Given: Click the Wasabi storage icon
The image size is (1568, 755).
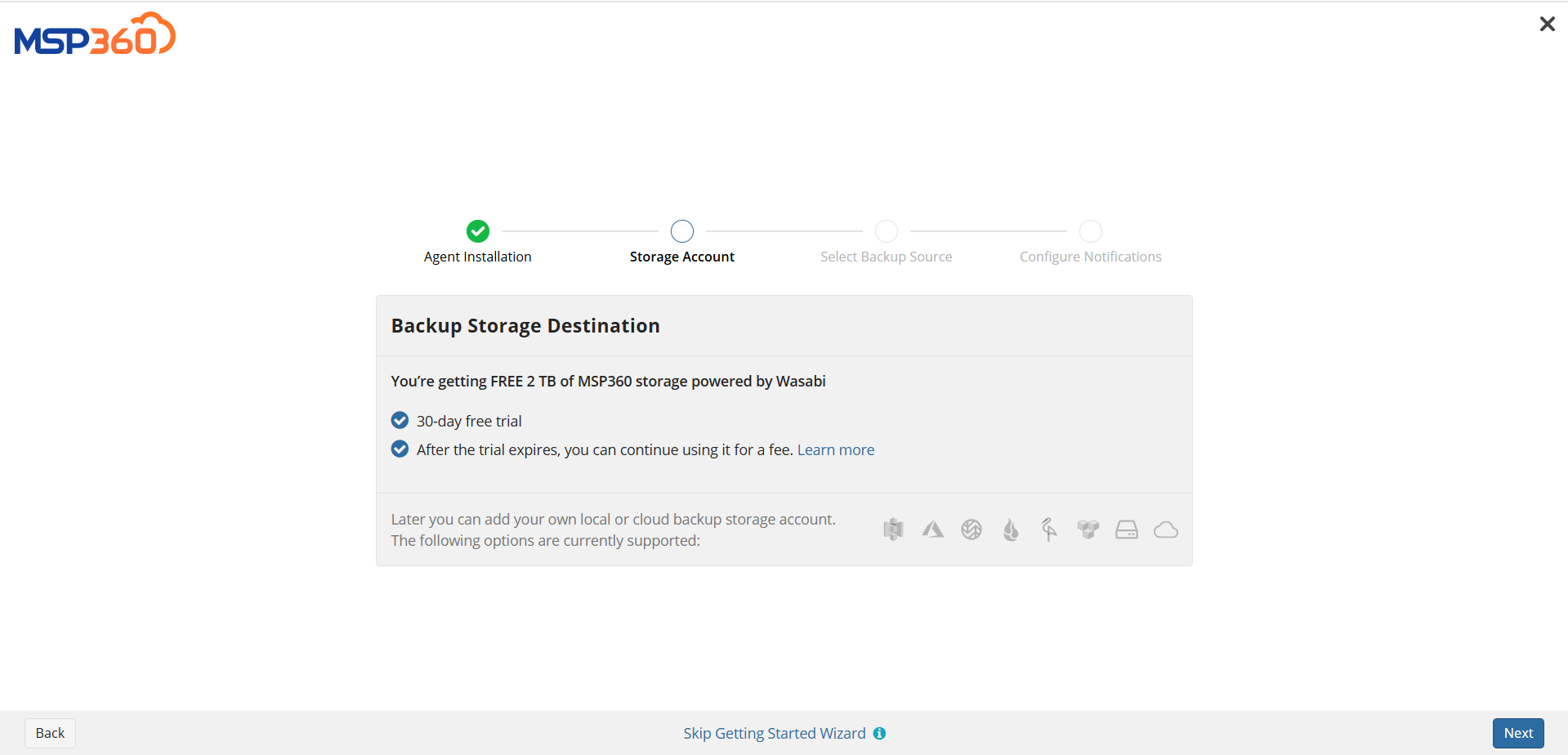Looking at the screenshot, I should coord(972,529).
